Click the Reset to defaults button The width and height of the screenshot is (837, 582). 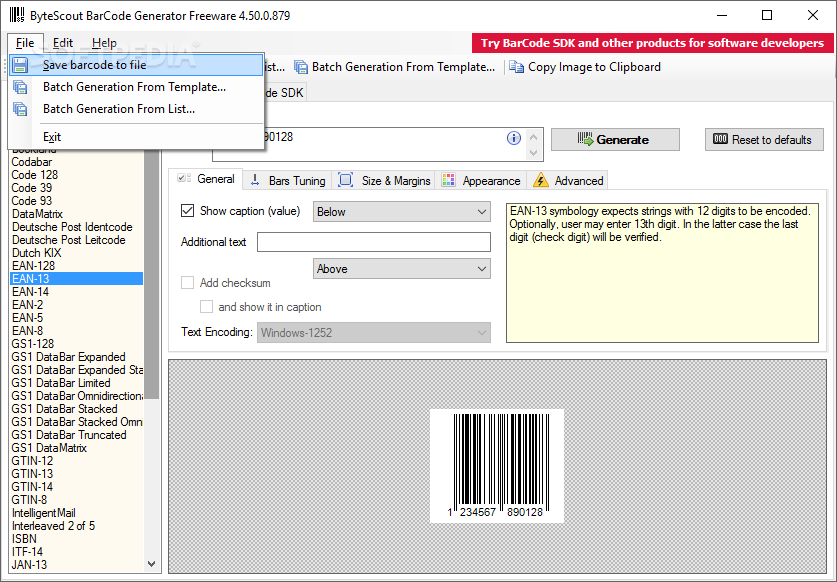(x=764, y=139)
